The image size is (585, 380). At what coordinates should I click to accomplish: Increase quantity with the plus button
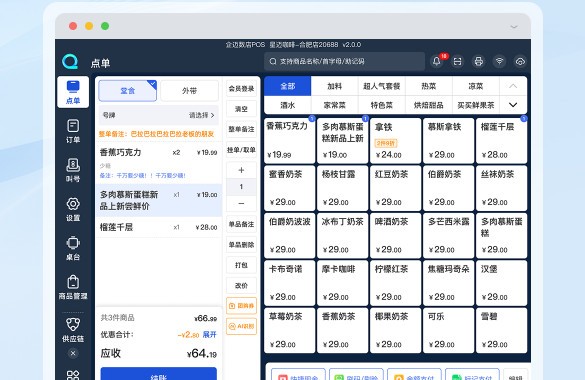241,170
